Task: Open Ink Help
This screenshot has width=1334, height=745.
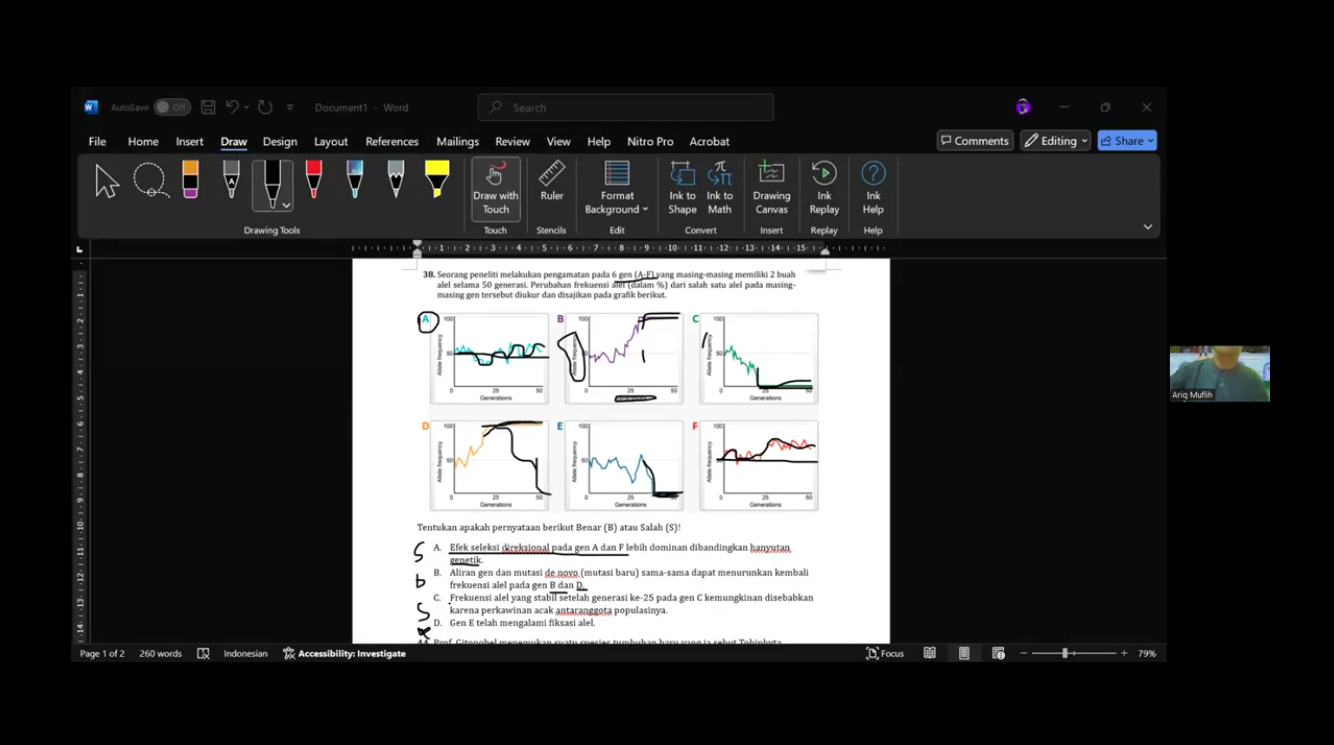Action: point(873,188)
